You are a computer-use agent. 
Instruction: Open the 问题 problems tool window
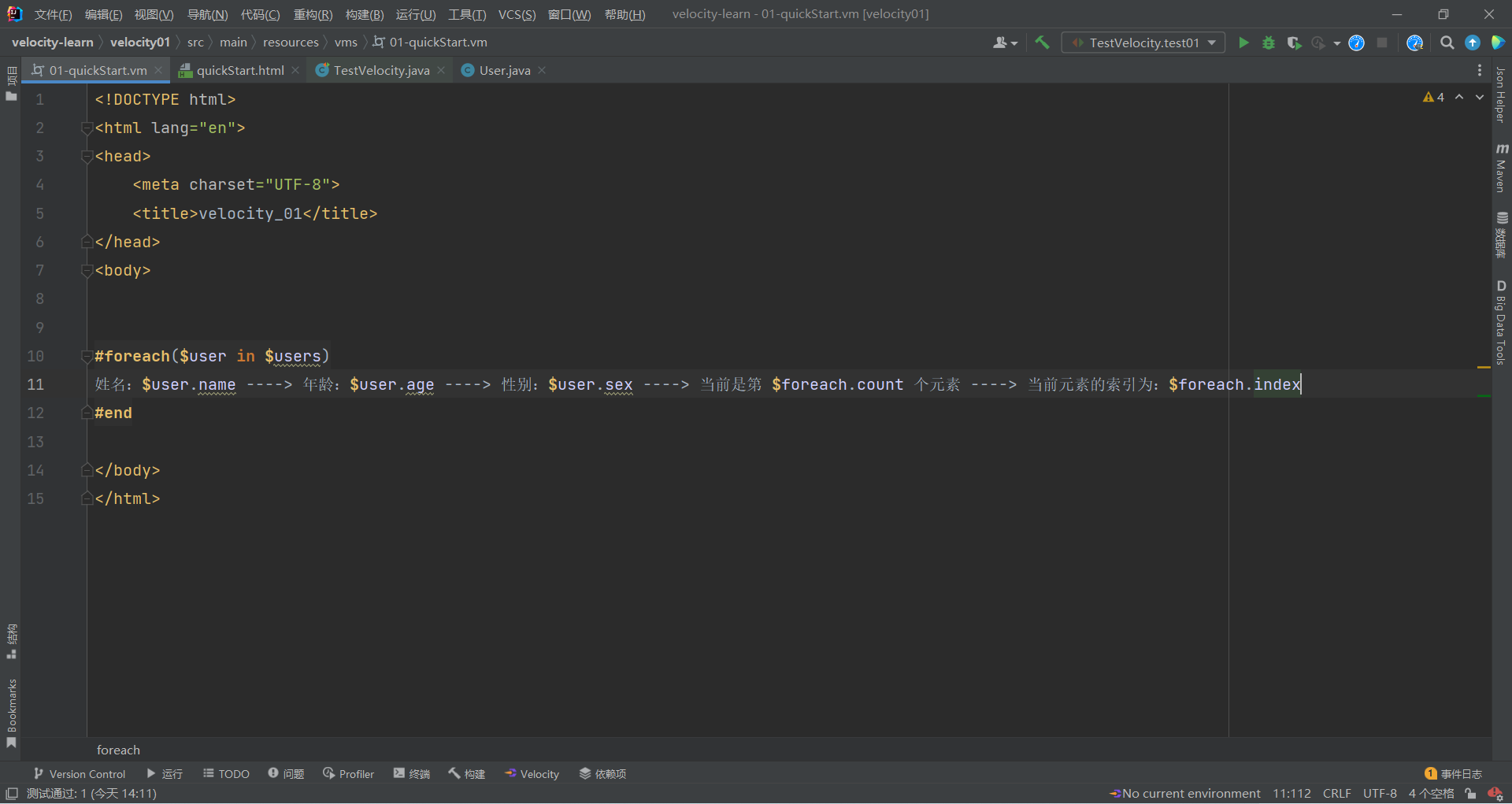coord(286,774)
